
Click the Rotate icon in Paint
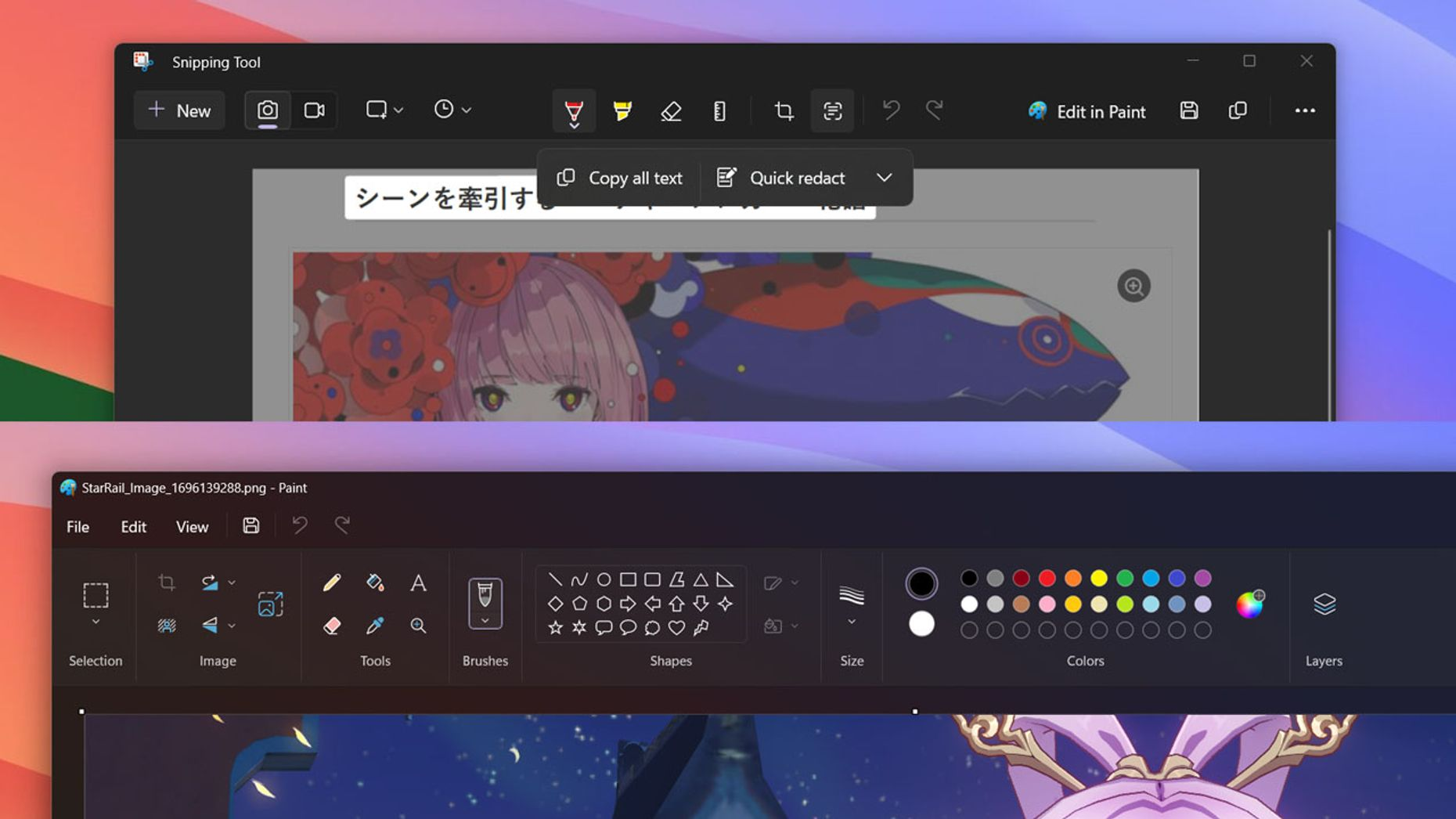209,583
